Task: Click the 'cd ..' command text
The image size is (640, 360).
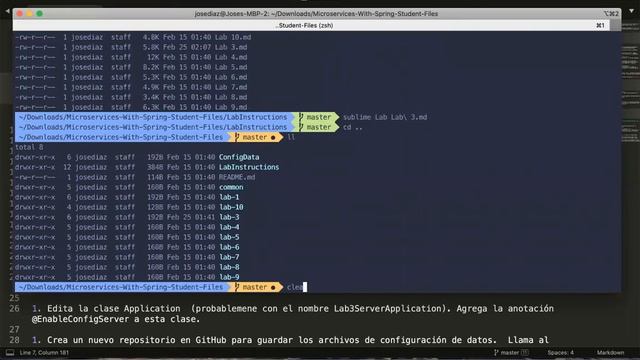Action: (x=353, y=127)
